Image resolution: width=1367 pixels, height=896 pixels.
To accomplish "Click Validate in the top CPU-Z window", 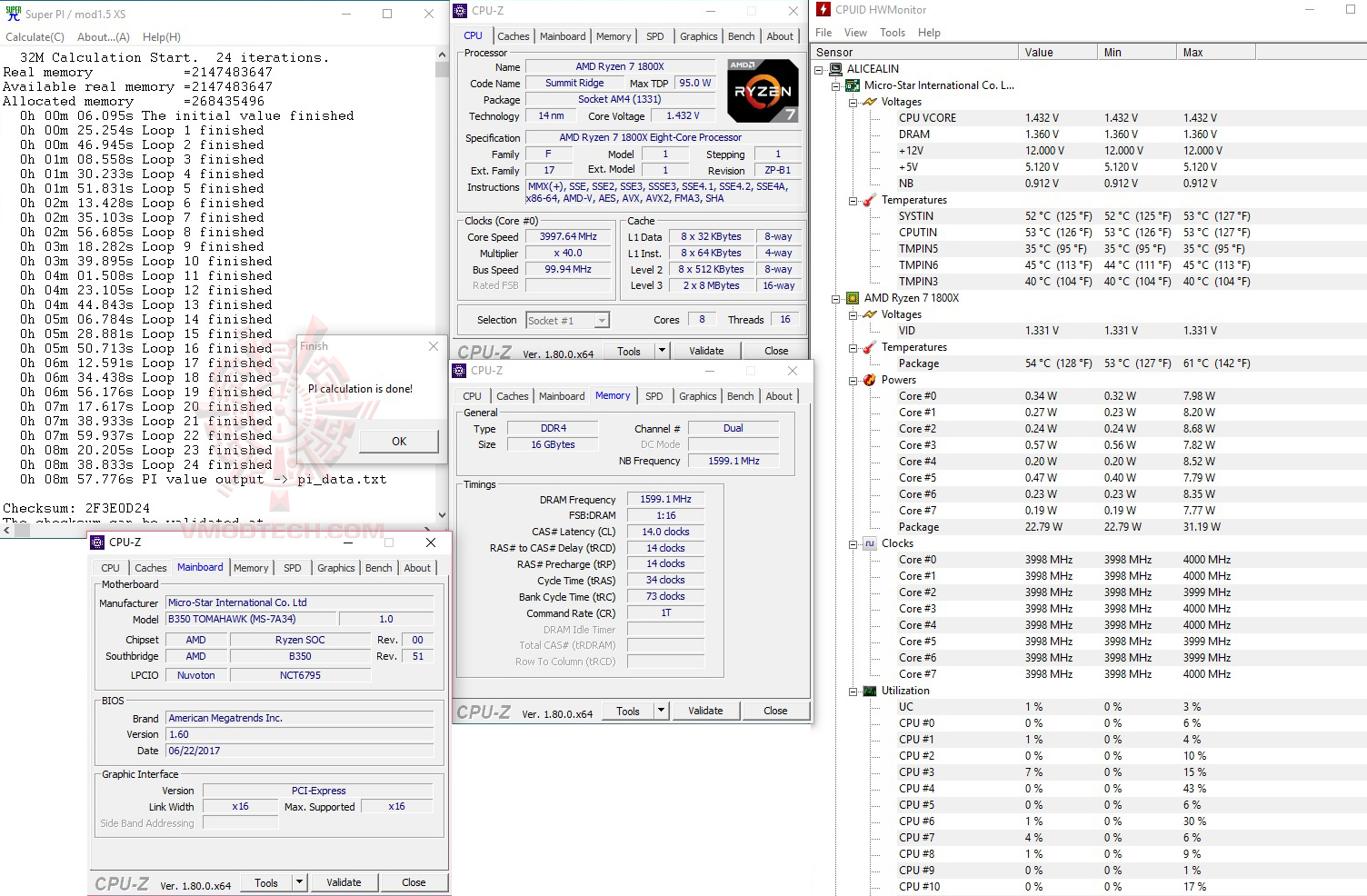I will pyautogui.click(x=706, y=351).
